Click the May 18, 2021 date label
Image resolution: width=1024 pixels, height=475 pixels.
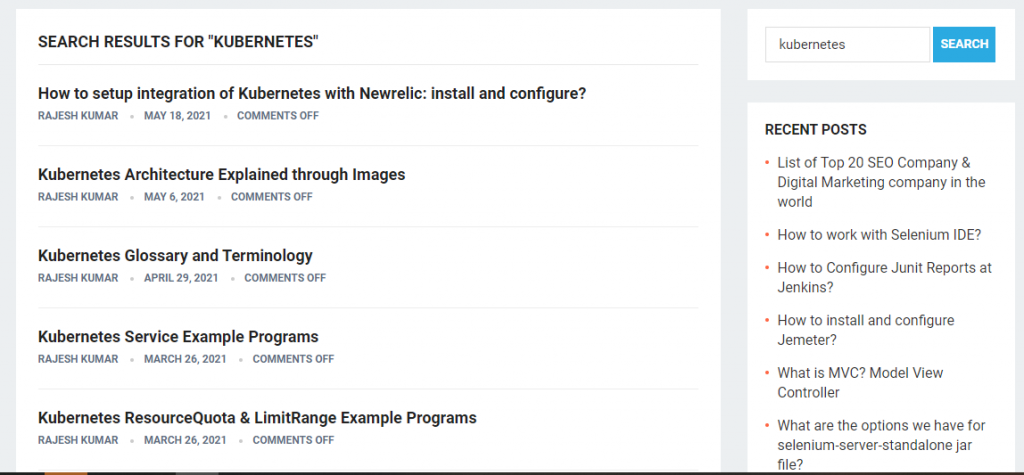coord(175,116)
